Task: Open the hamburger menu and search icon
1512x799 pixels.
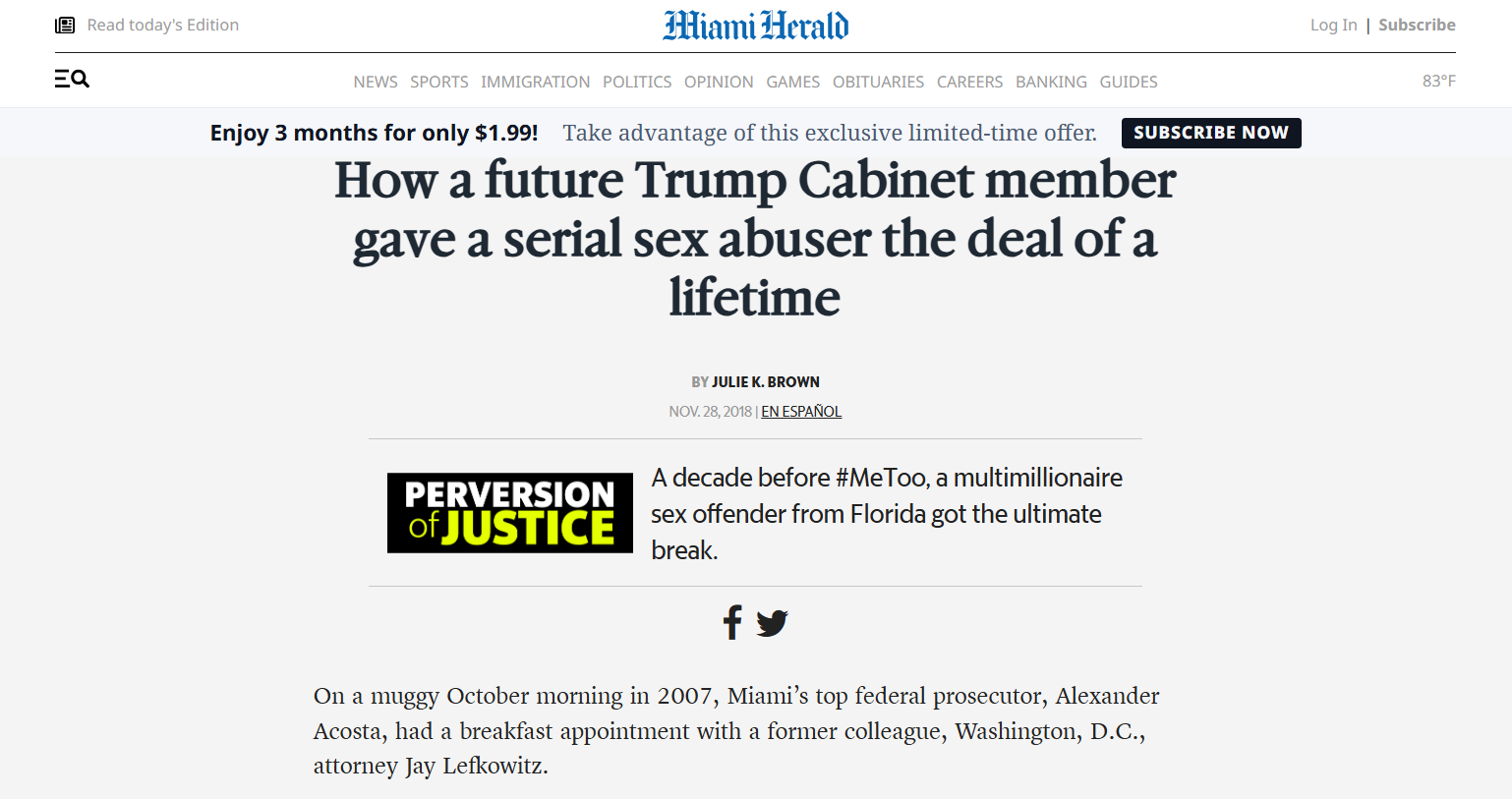Action: (72, 79)
